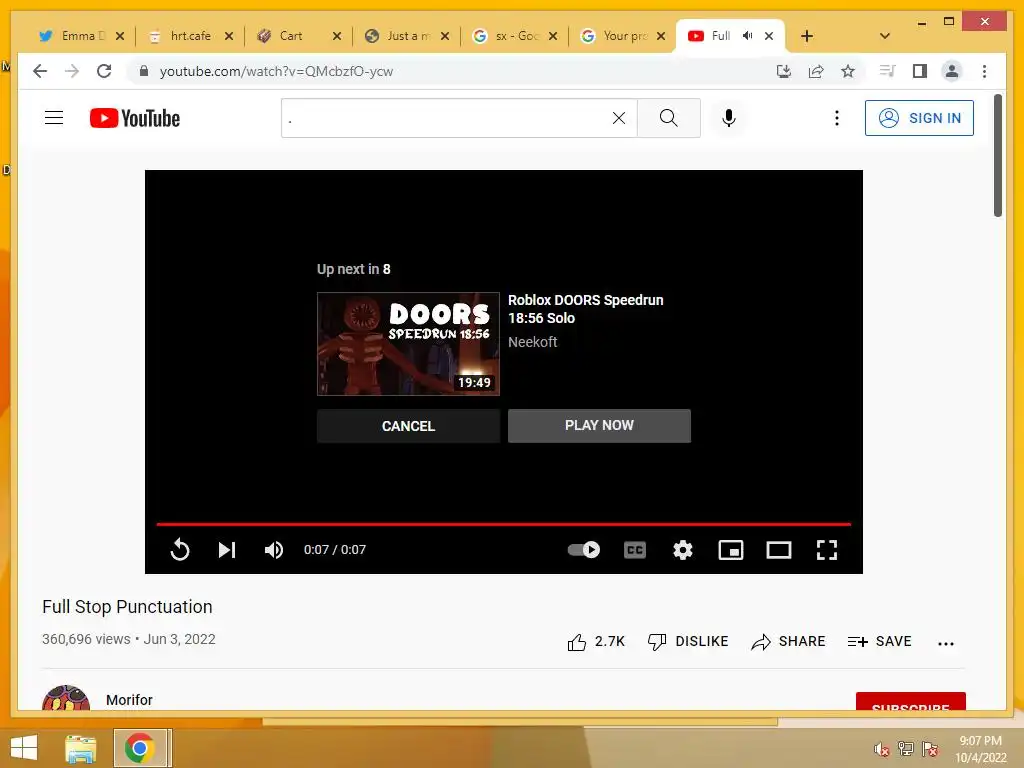Open tab search dropdown chevron

885,36
